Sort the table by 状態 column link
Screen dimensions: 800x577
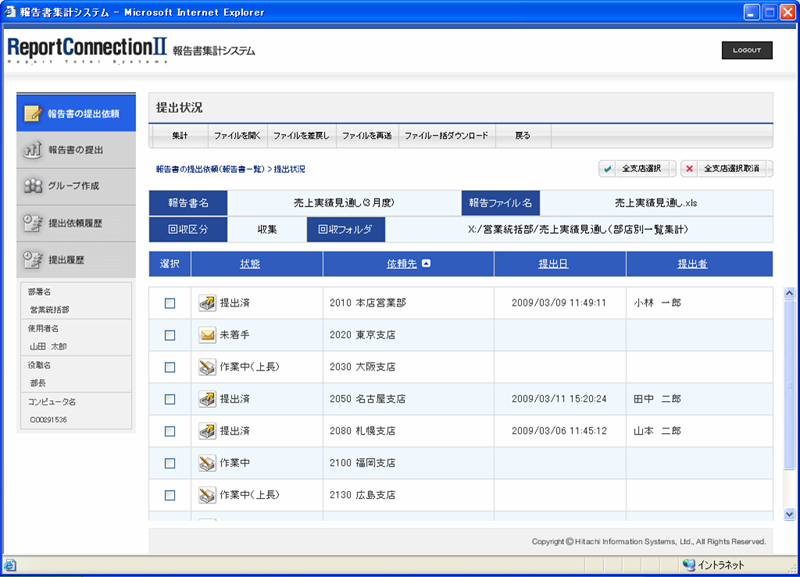(x=250, y=264)
